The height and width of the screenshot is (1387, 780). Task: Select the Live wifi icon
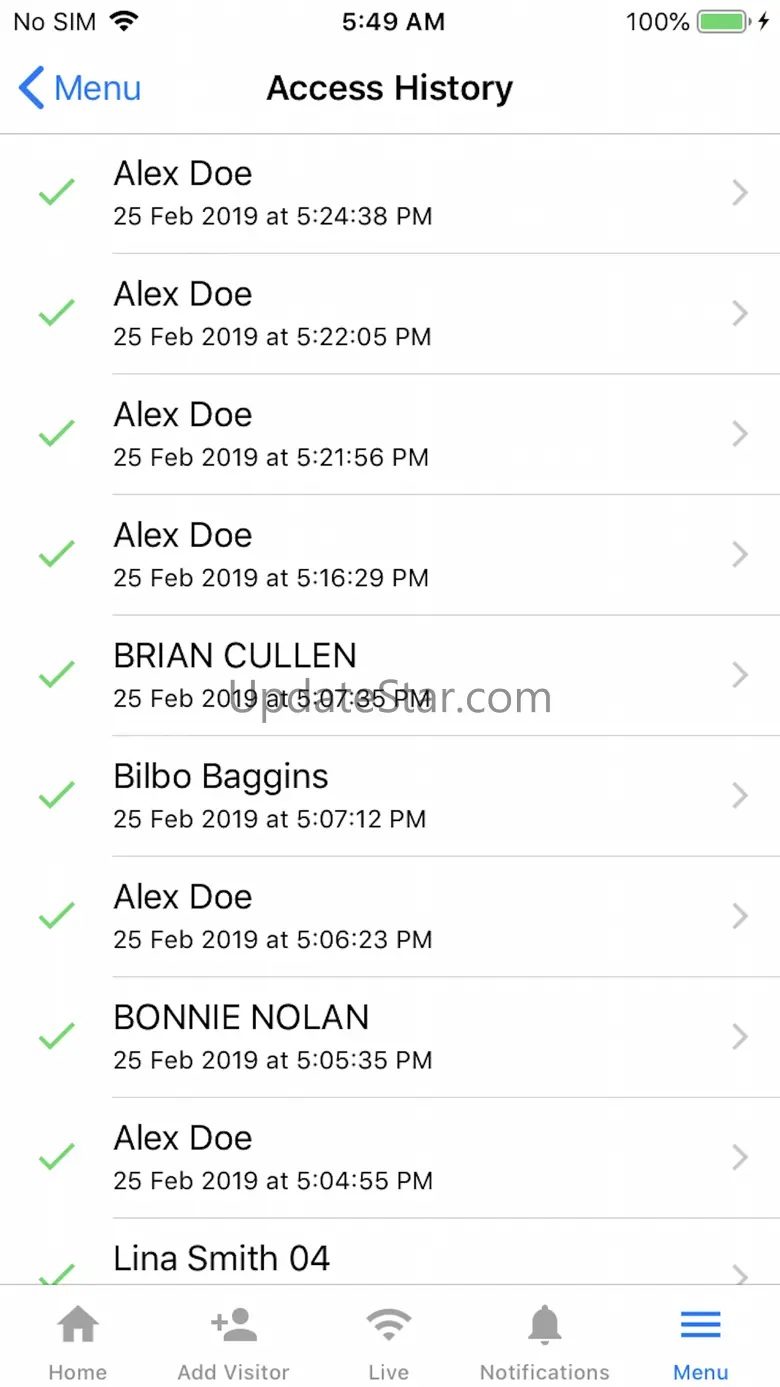pyautogui.click(x=389, y=1325)
